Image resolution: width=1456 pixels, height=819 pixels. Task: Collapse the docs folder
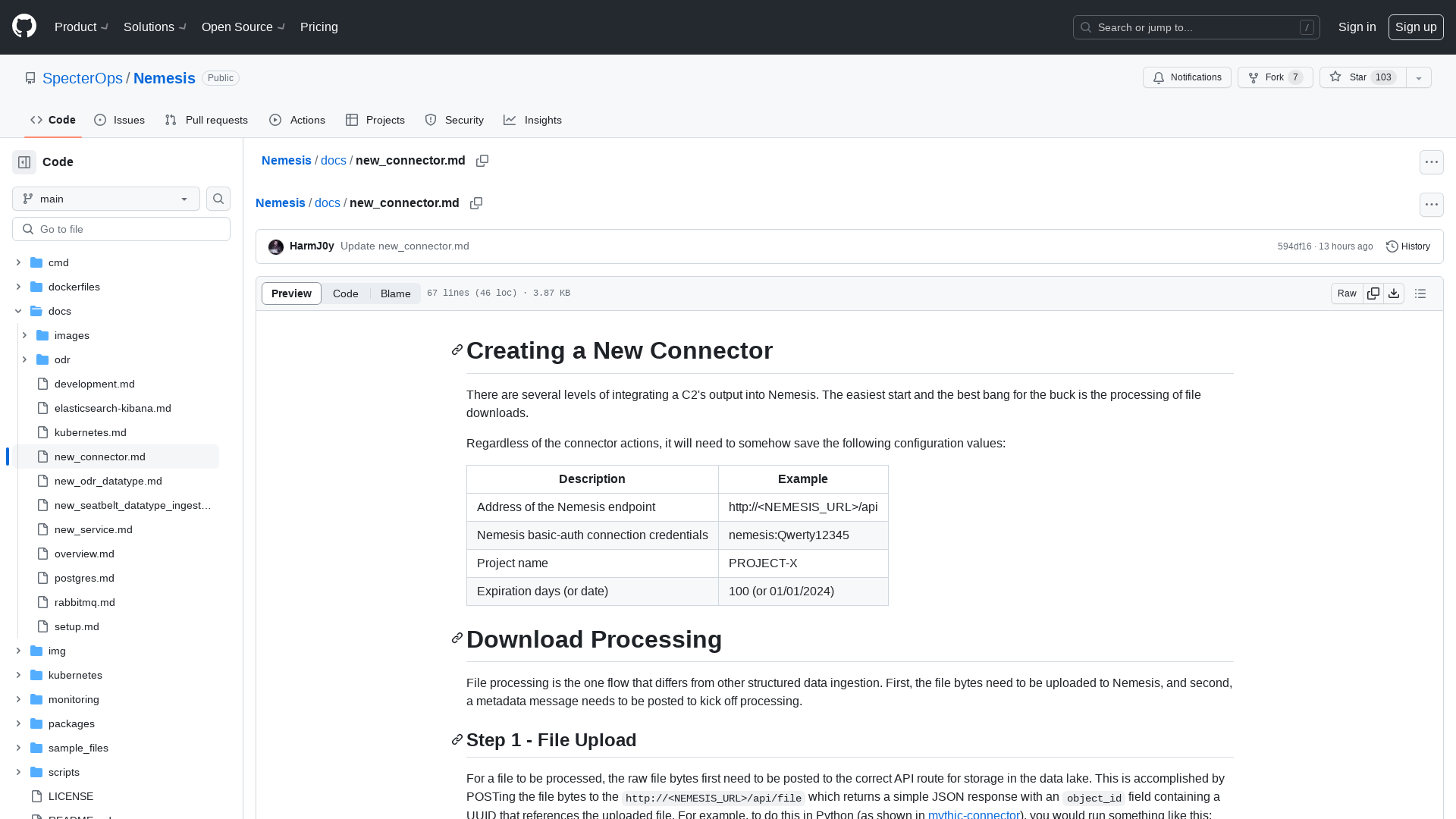point(18,311)
